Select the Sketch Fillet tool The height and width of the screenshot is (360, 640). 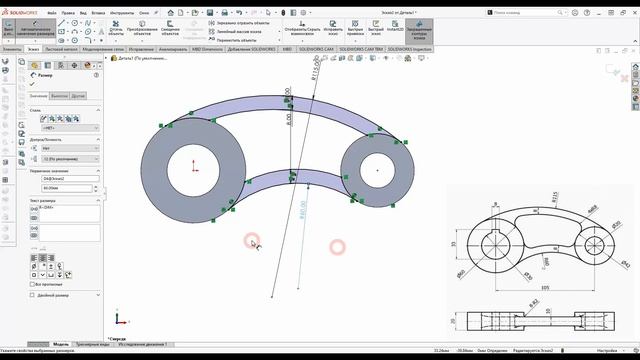[88, 40]
